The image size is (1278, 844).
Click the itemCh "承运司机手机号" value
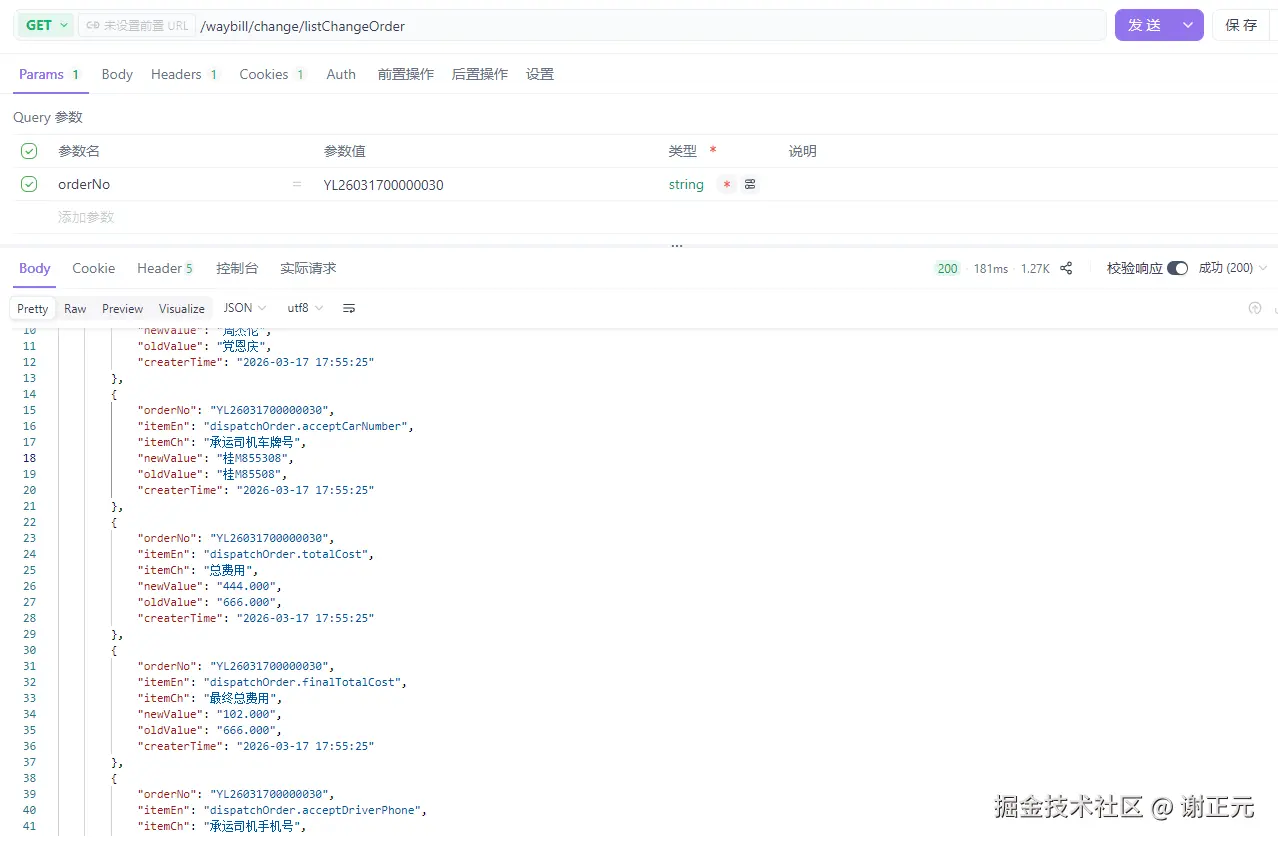(x=251, y=826)
